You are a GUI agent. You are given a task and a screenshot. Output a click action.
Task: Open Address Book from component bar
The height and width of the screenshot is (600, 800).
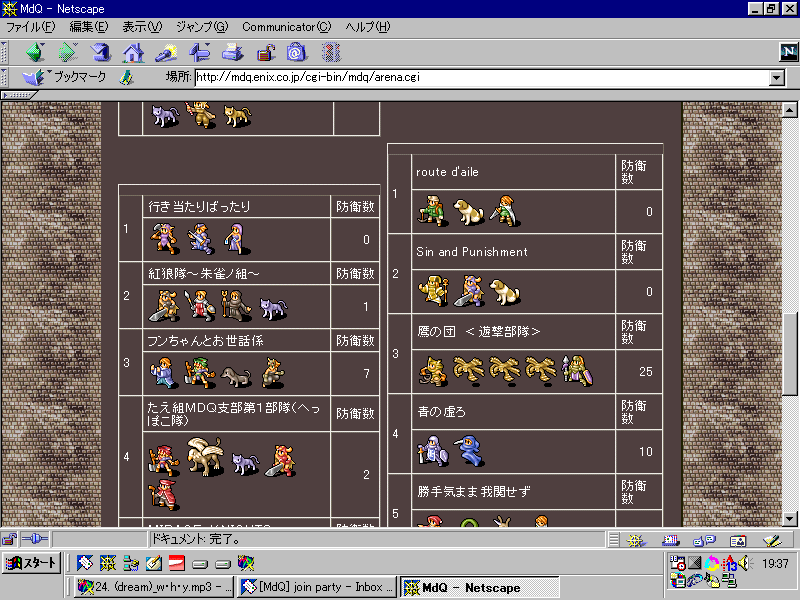(738, 540)
